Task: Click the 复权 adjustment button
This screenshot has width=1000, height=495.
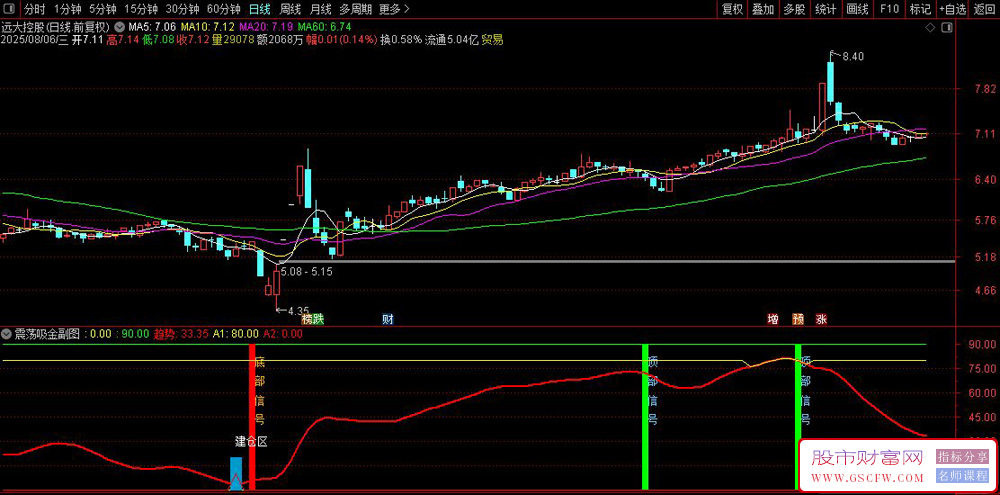Action: (732, 10)
